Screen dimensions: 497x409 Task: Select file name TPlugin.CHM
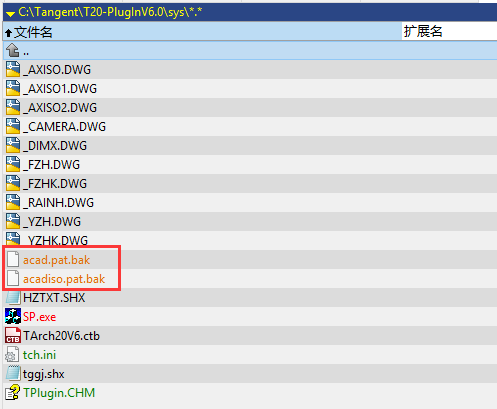coord(59,393)
